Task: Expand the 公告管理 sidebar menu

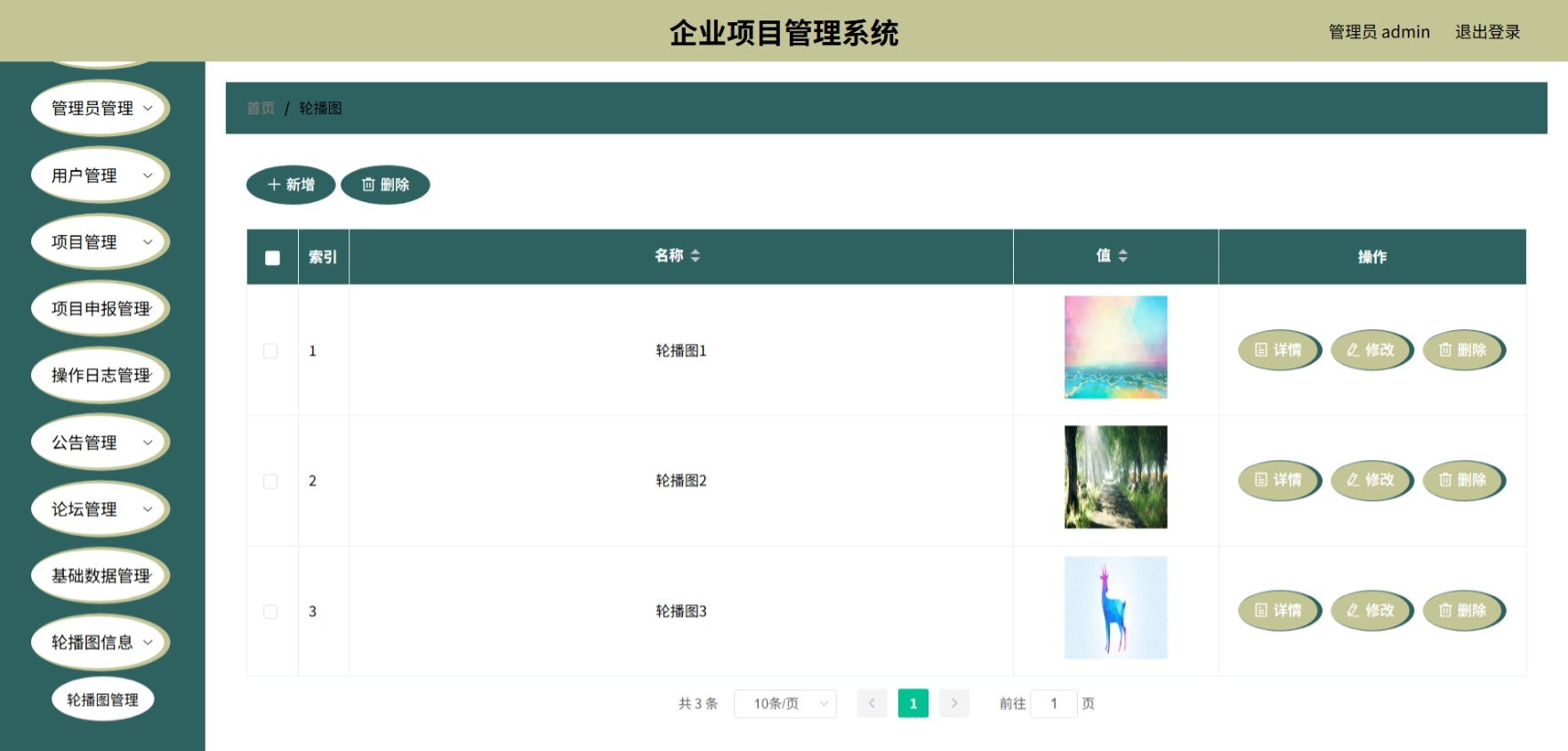Action: click(x=101, y=442)
